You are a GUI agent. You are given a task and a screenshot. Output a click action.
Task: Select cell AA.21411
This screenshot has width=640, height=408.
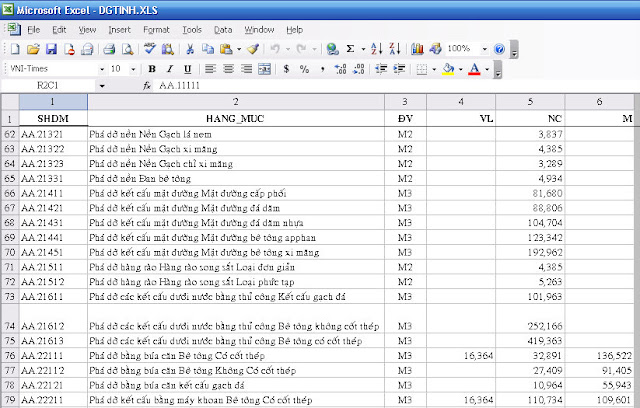pyautogui.click(x=53, y=193)
